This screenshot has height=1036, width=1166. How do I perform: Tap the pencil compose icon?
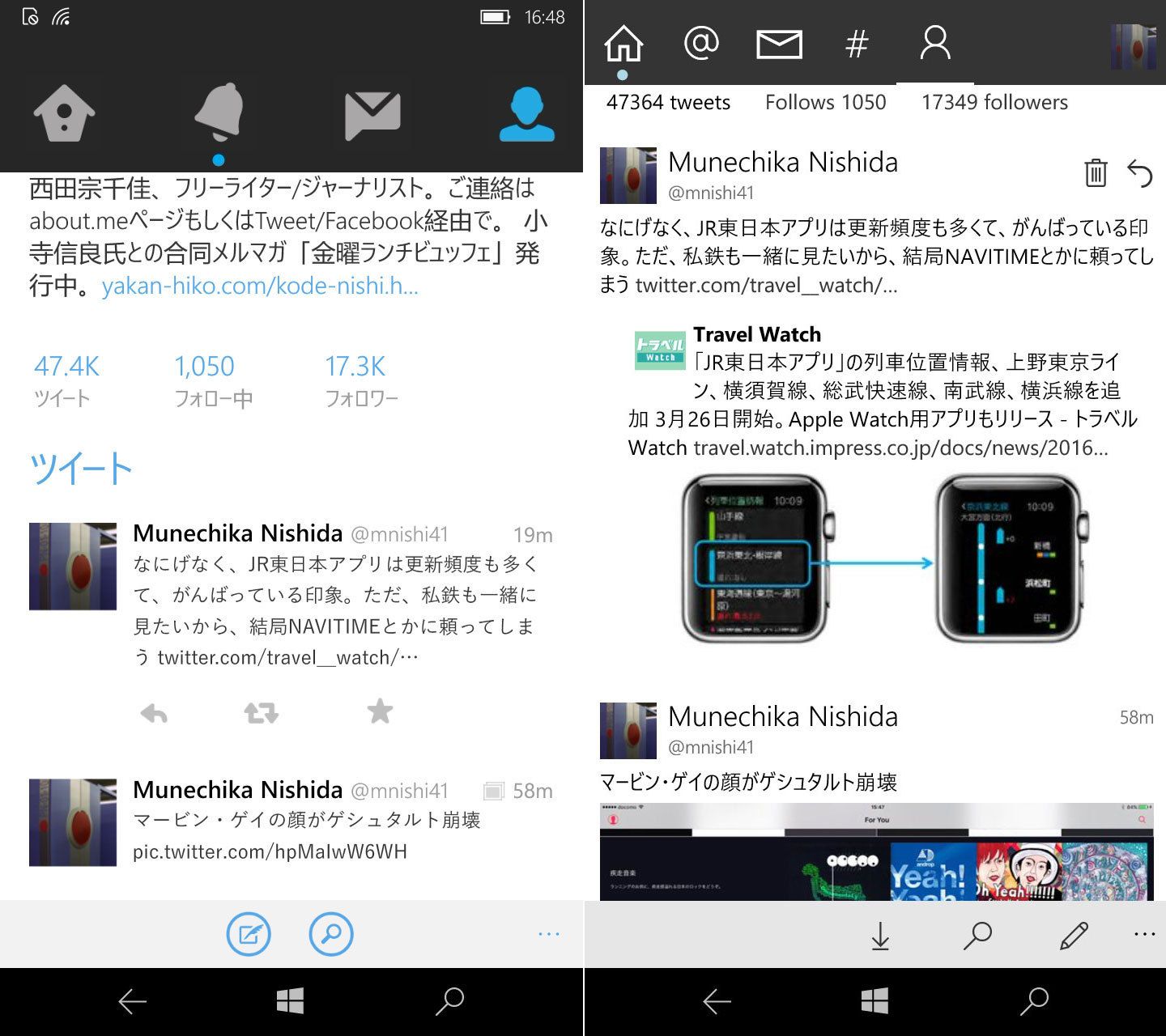(x=1074, y=936)
